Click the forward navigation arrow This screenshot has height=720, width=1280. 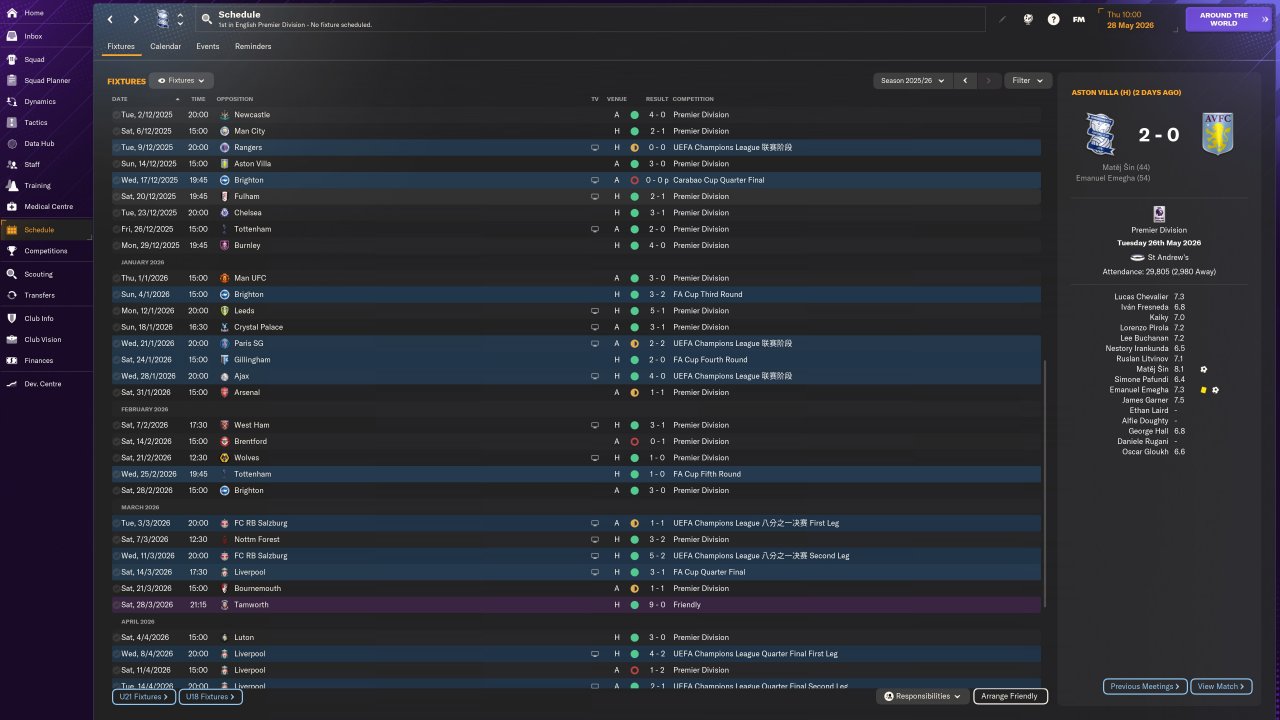coord(136,19)
